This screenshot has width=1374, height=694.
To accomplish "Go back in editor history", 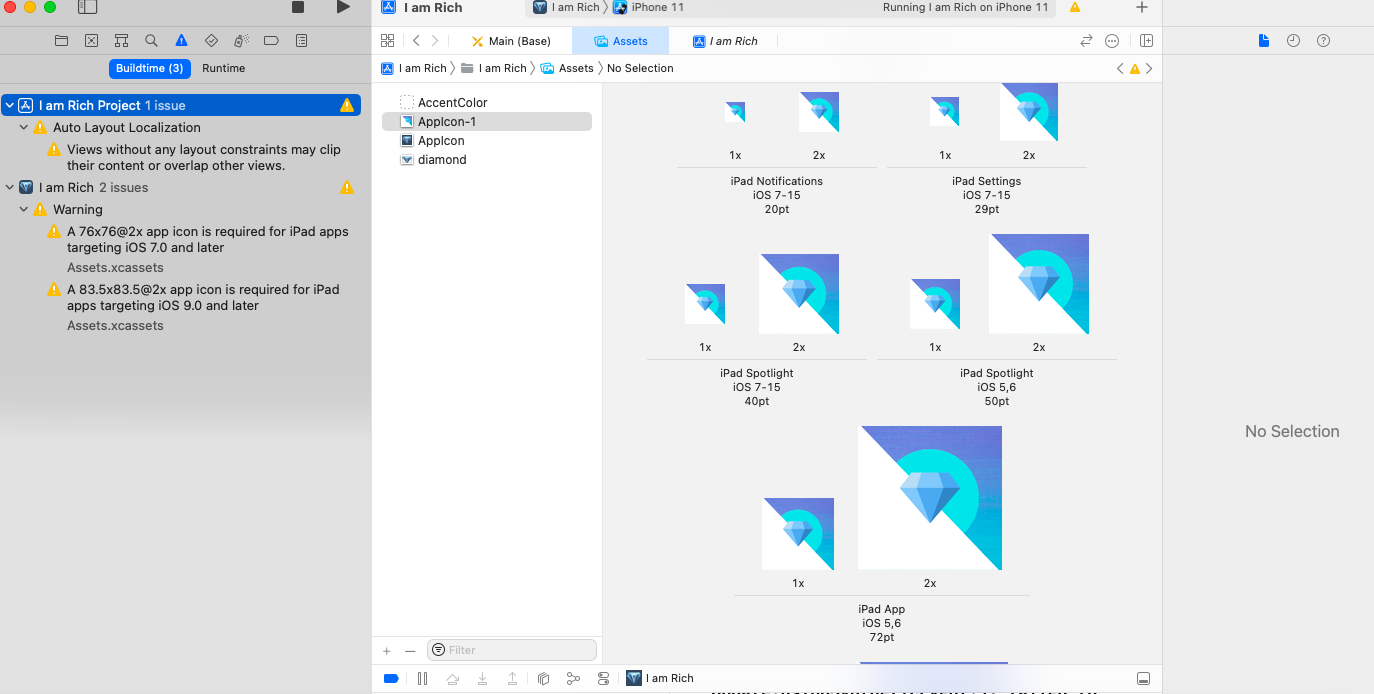I will pyautogui.click(x=416, y=41).
